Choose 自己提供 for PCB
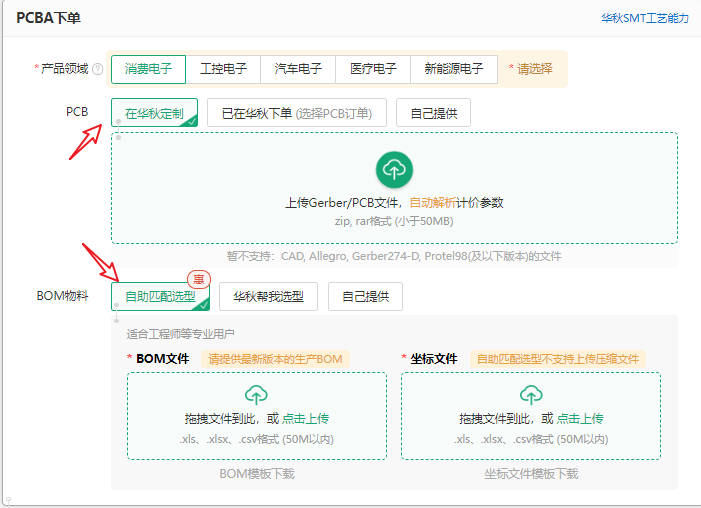Viewport: 701px width, 508px height. pyautogui.click(x=433, y=113)
